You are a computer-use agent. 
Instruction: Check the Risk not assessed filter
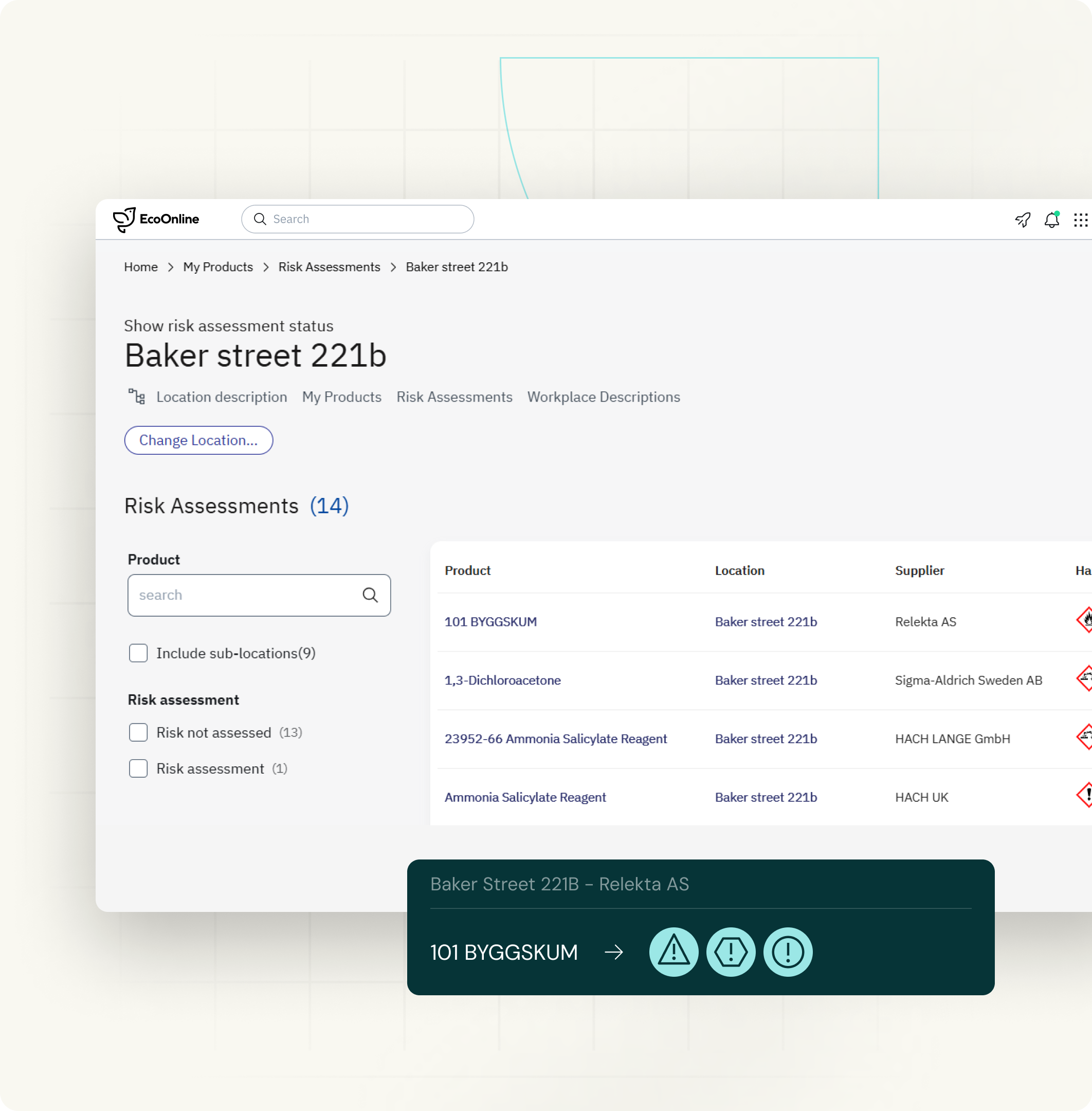pos(138,732)
